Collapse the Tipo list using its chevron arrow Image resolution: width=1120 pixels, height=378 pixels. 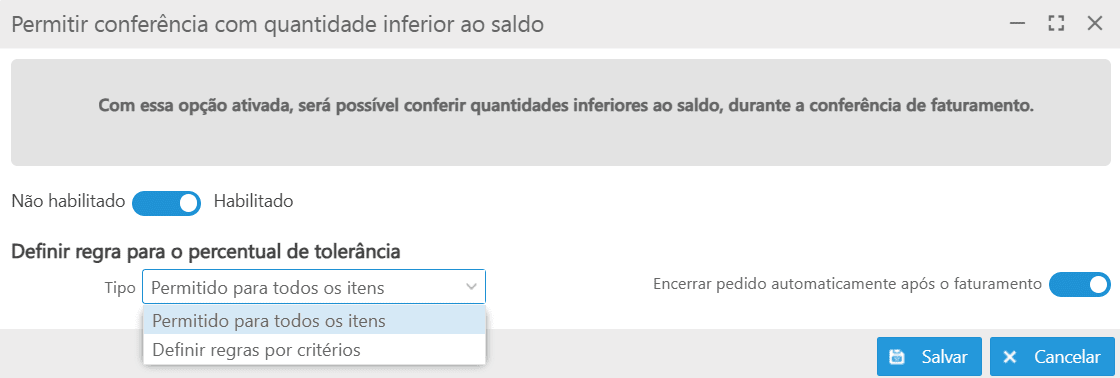click(x=471, y=287)
